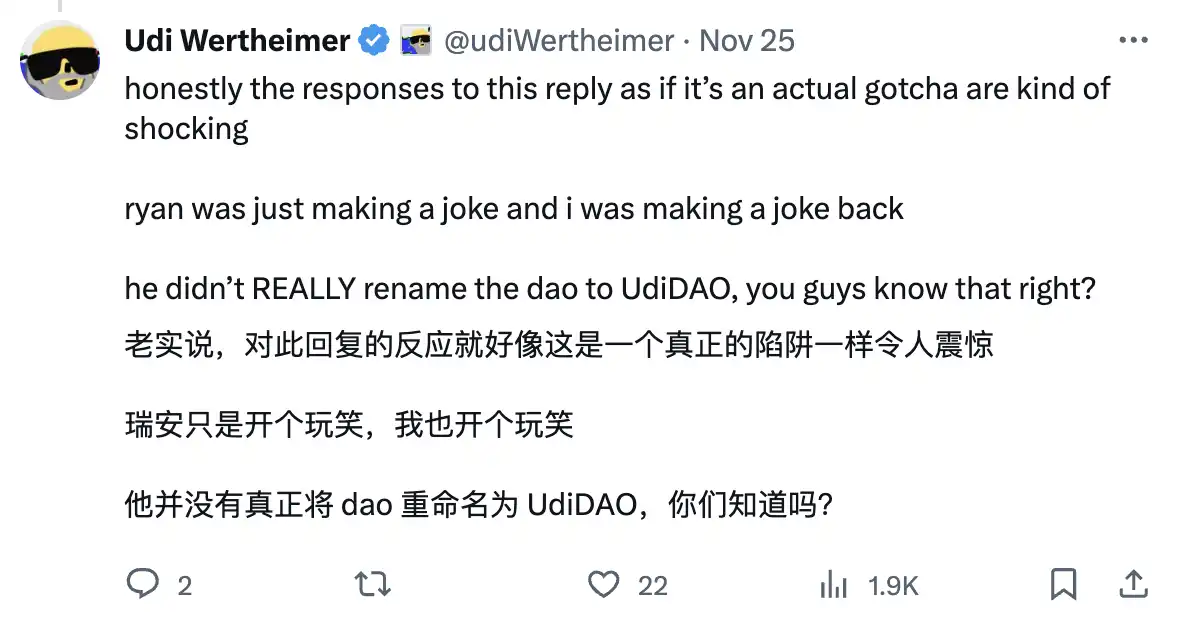Image resolution: width=1180 pixels, height=622 pixels.
Task: Click the reply speech bubble icon
Action: pos(143,584)
